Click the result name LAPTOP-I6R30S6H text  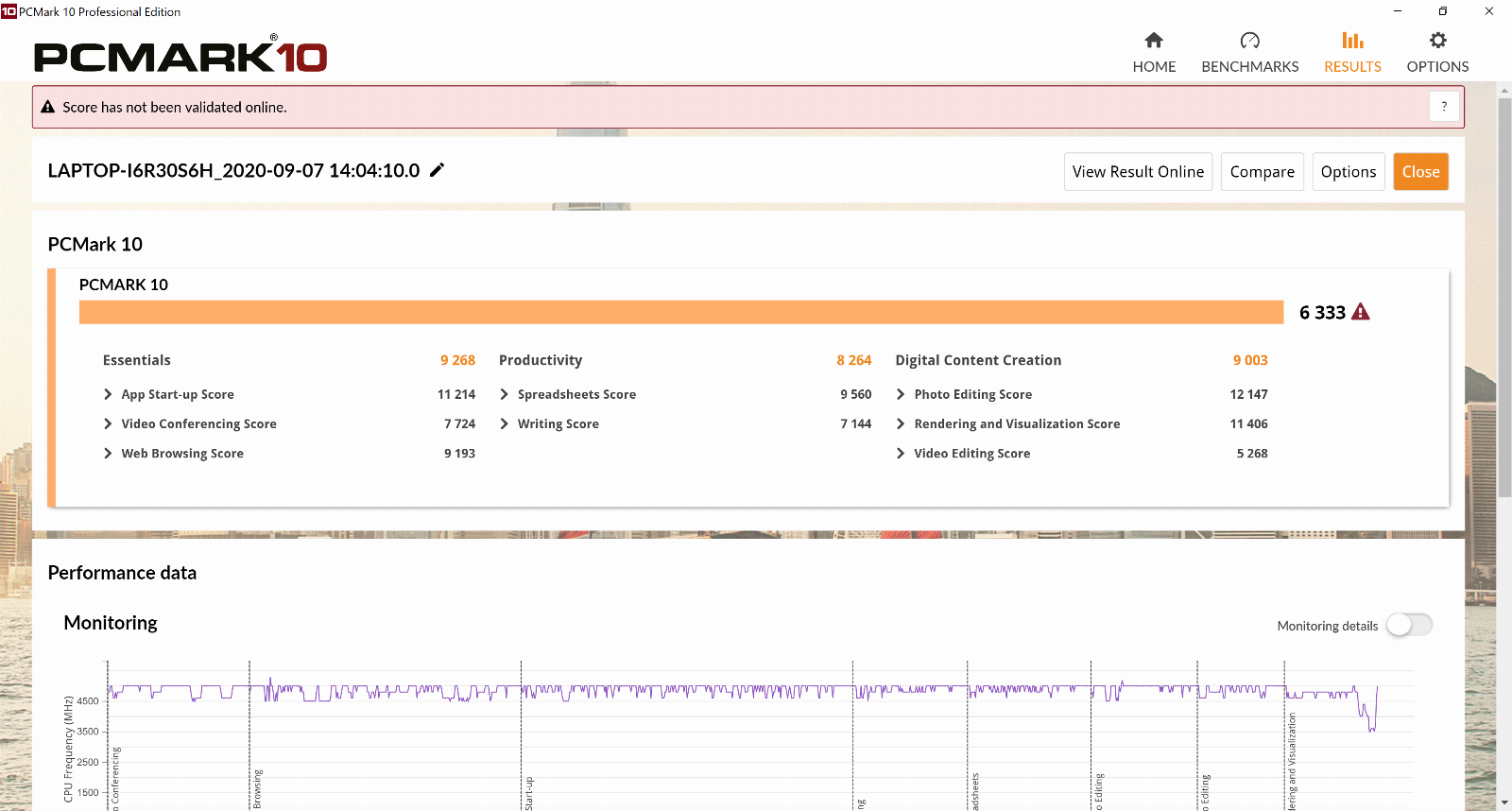point(233,170)
